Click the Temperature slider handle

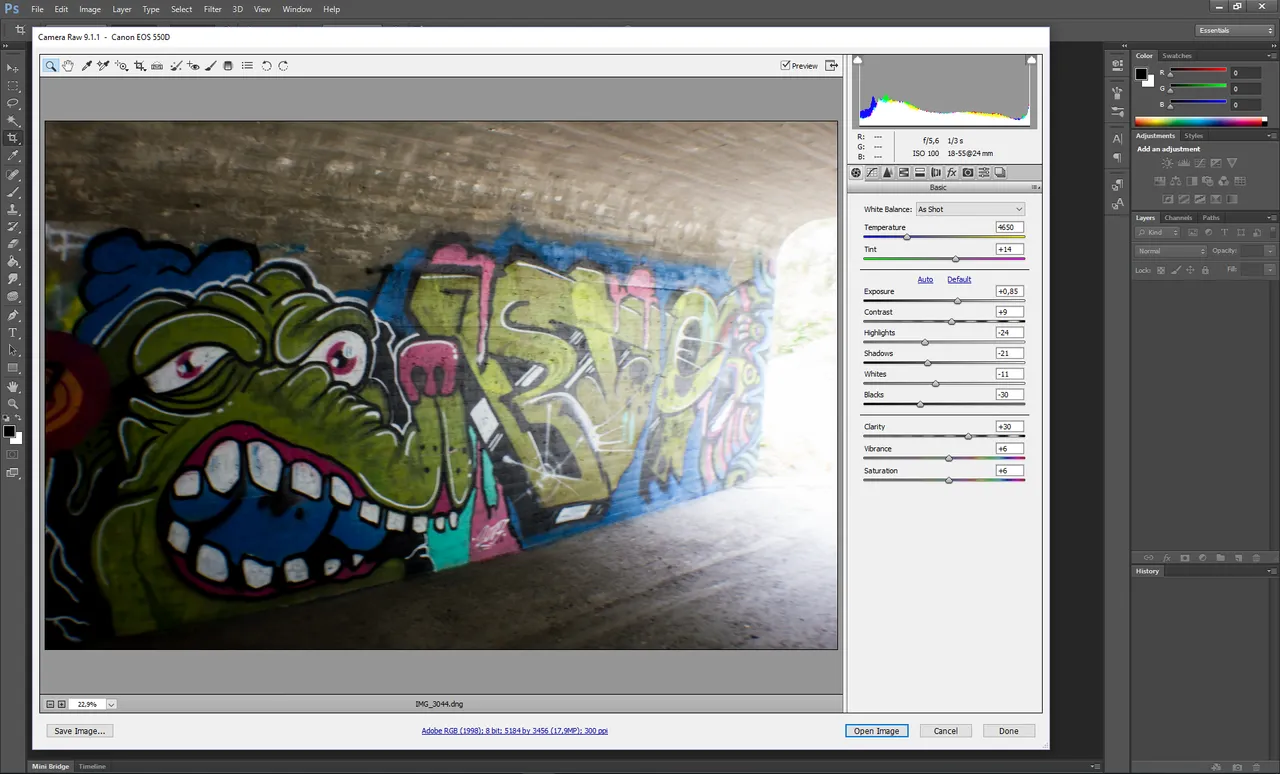[907, 237]
